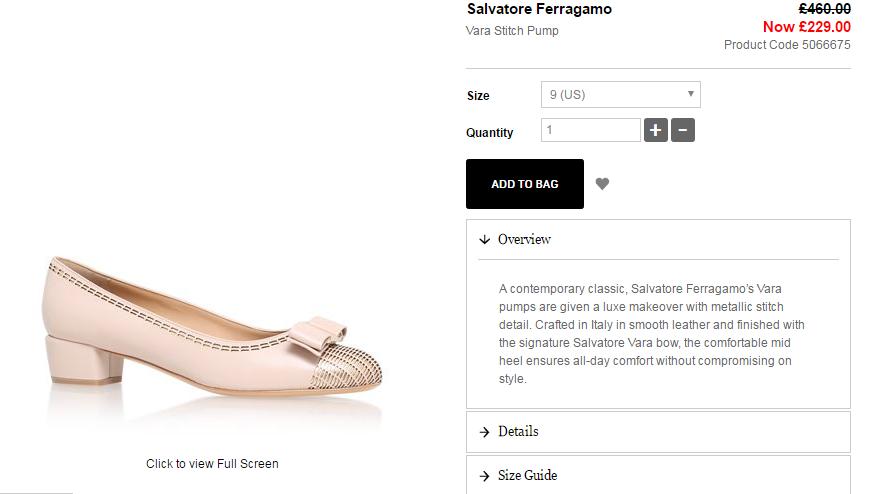Click the Overview description paragraph text
889x494 pixels.
[652, 334]
